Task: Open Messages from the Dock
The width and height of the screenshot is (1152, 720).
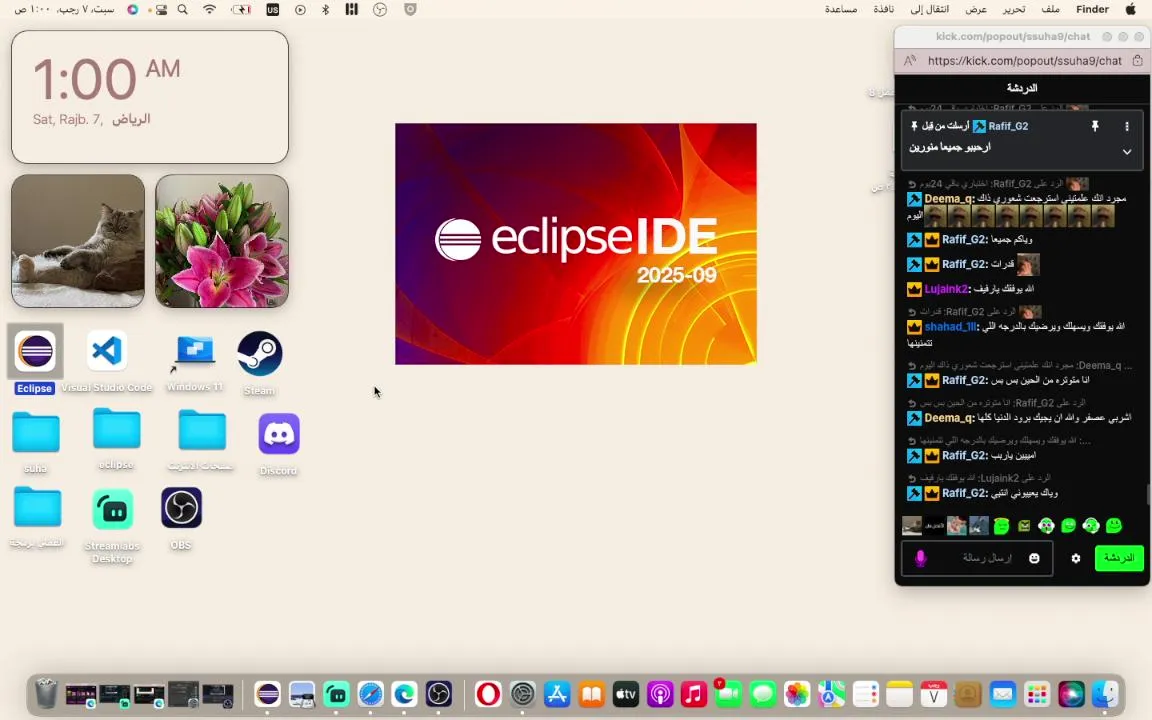Action: point(763,694)
